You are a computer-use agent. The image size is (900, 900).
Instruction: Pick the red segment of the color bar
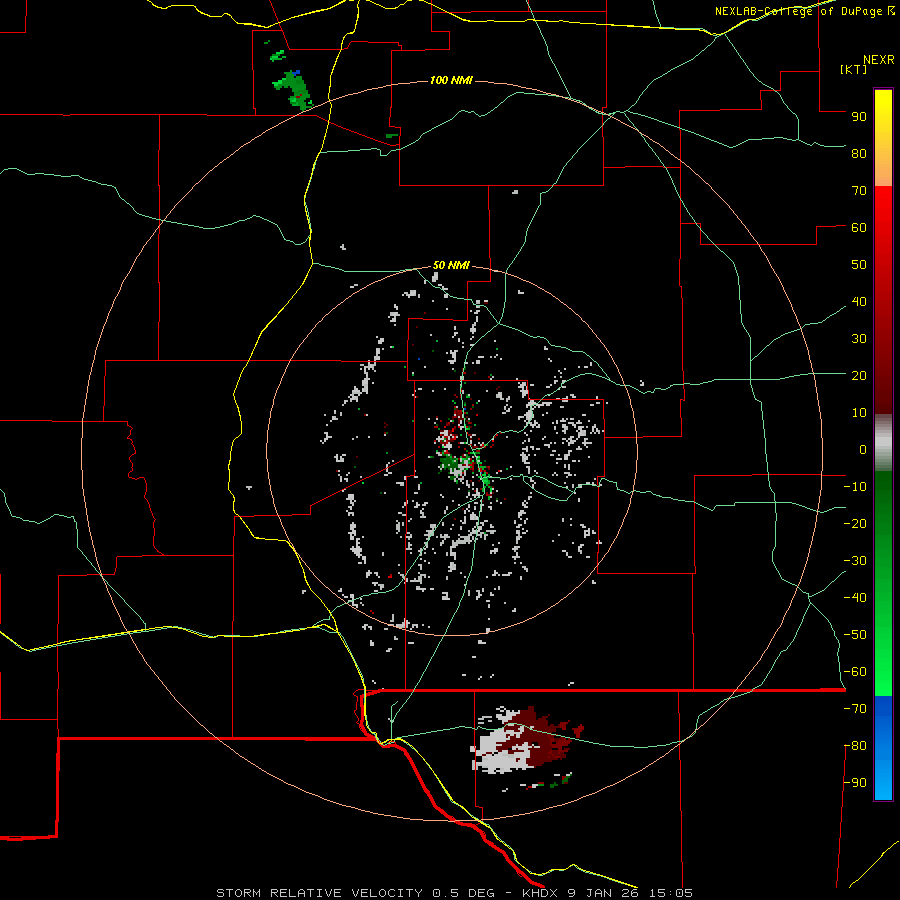(883, 300)
